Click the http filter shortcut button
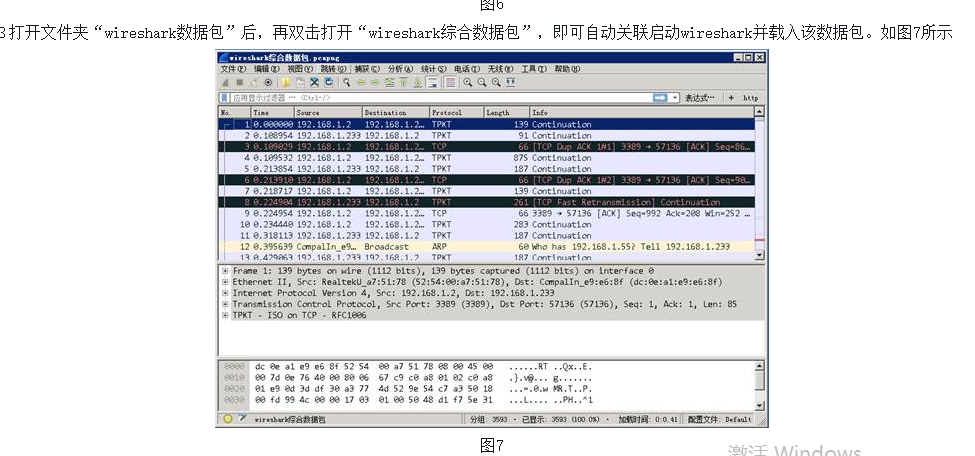This screenshot has height=456, width=975. tap(751, 98)
